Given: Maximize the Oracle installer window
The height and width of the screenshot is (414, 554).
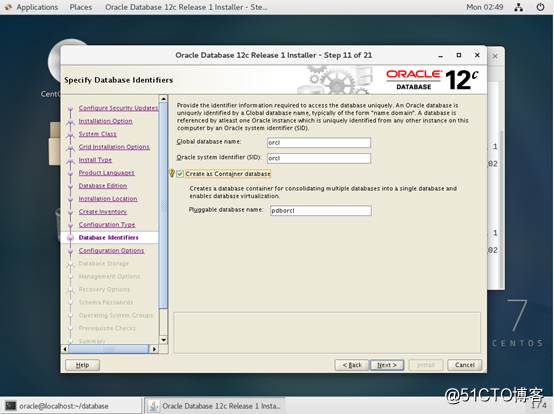Looking at the screenshot, I should coord(459,55).
